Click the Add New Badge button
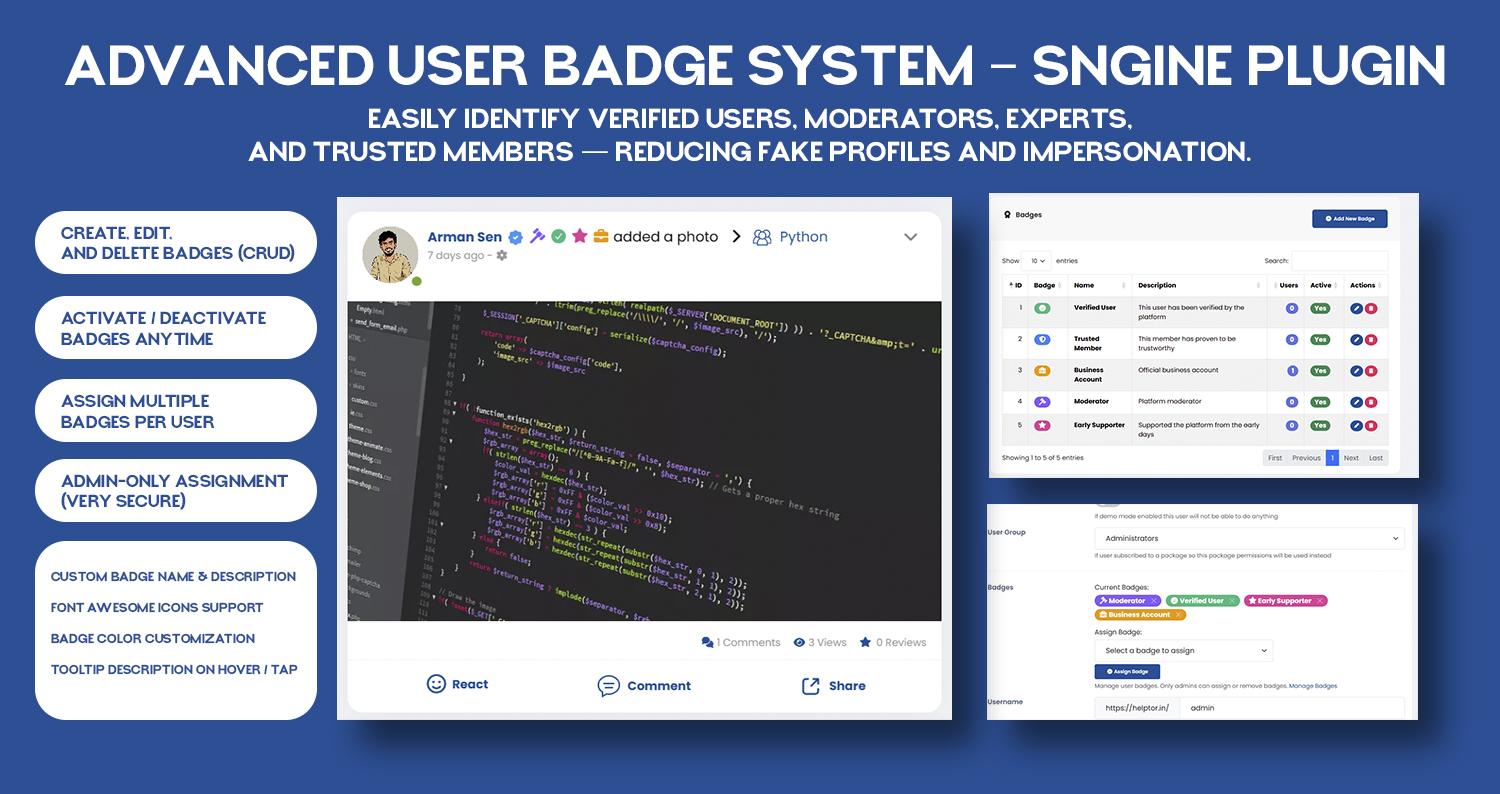This screenshot has width=1500, height=794. [1350, 218]
